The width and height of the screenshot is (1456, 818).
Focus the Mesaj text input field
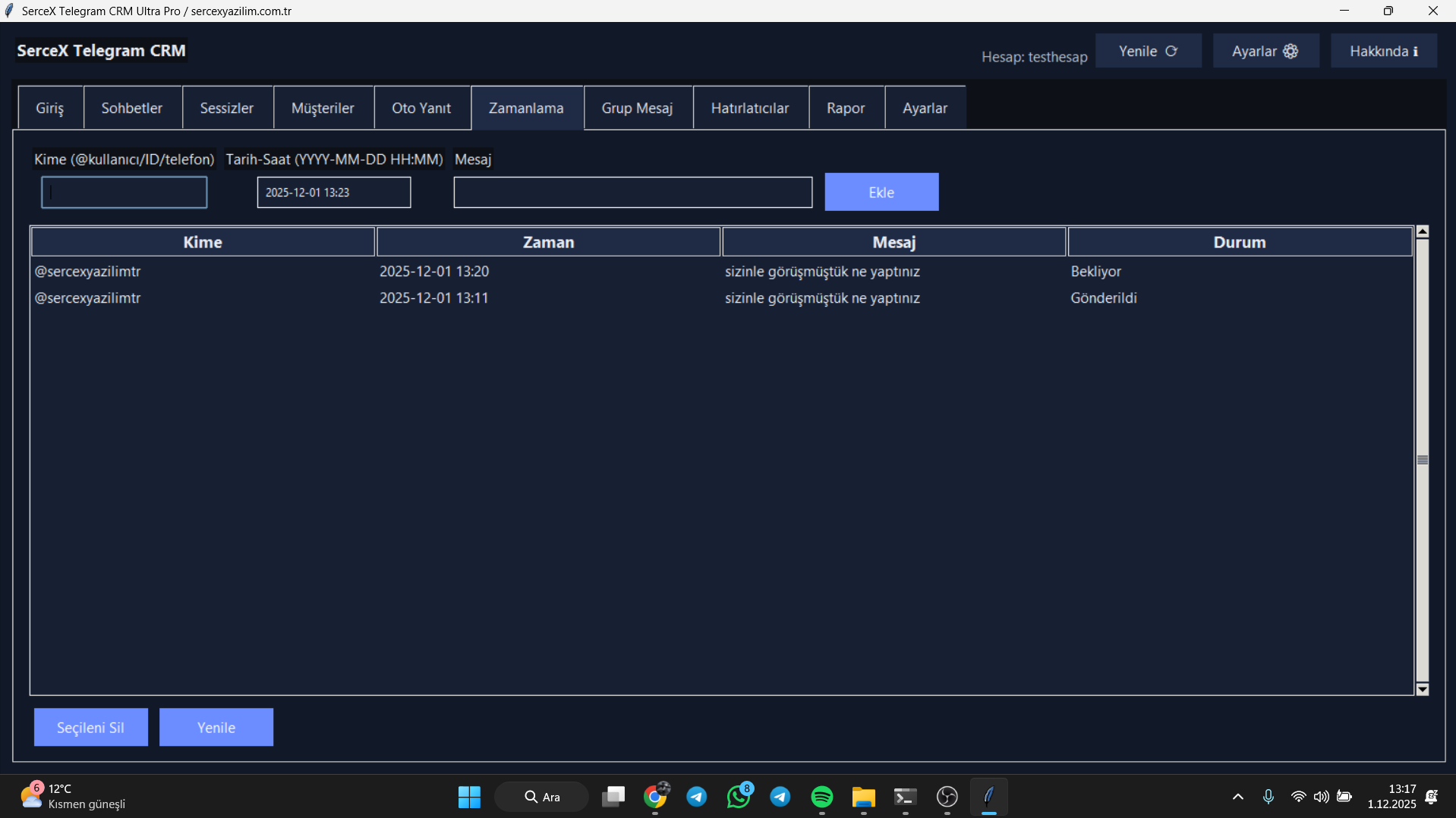[632, 192]
